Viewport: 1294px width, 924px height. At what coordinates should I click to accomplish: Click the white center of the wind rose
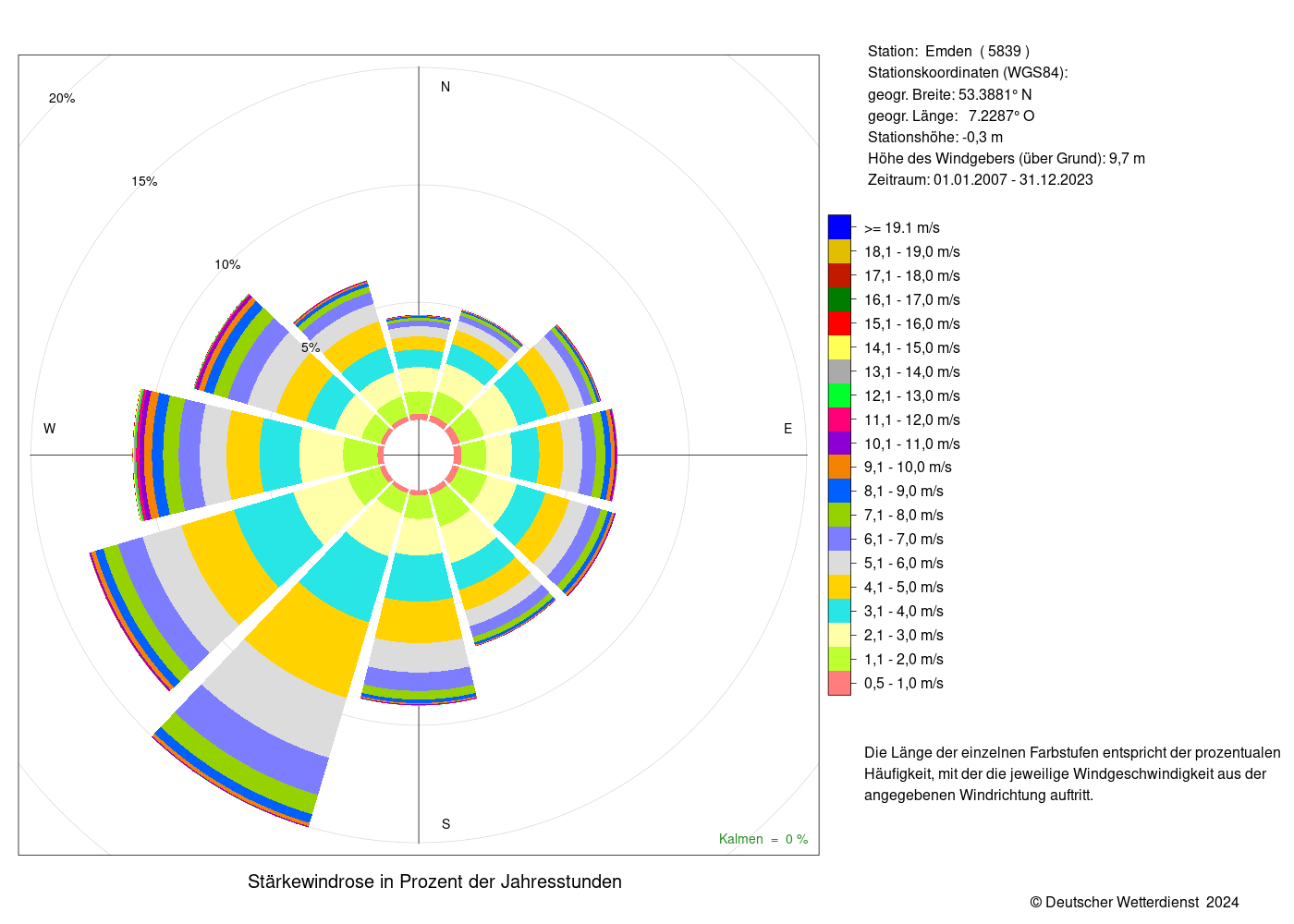click(419, 456)
